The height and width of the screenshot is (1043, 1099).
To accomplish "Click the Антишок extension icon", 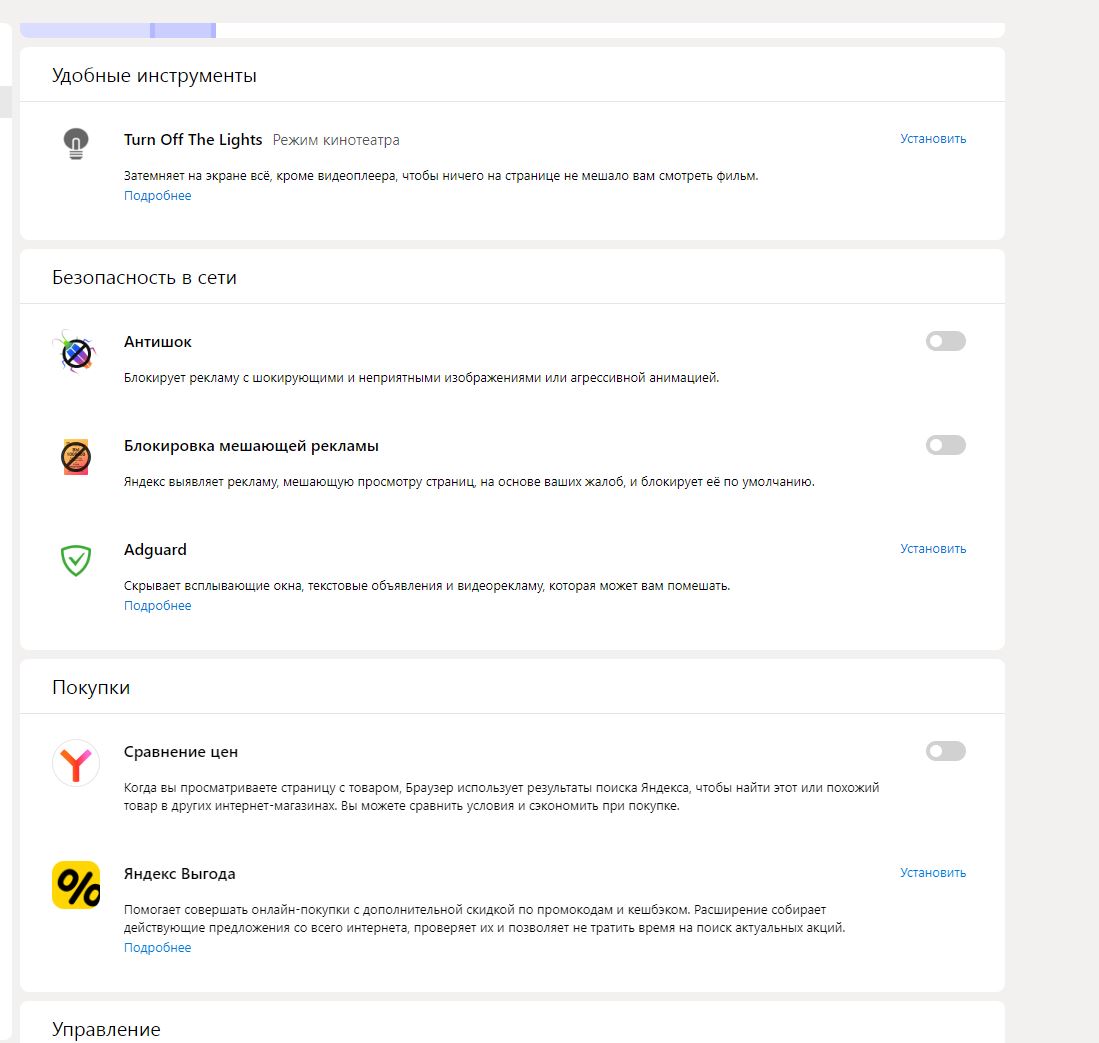I will (73, 352).
